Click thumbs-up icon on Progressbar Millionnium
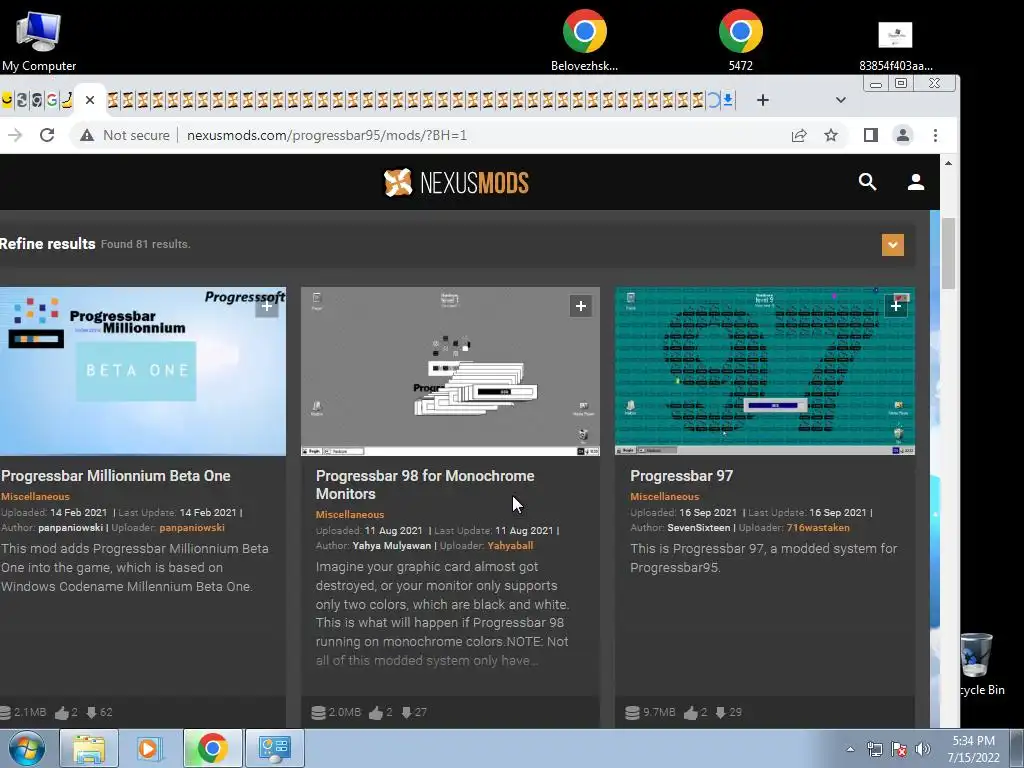1024x768 pixels. [62, 712]
